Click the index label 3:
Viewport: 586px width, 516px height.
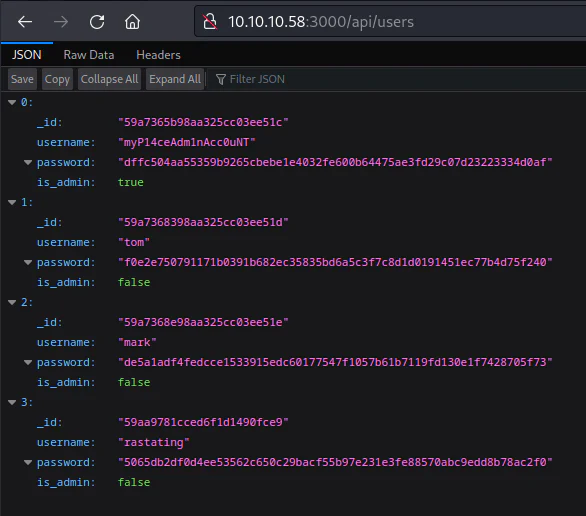(27, 402)
